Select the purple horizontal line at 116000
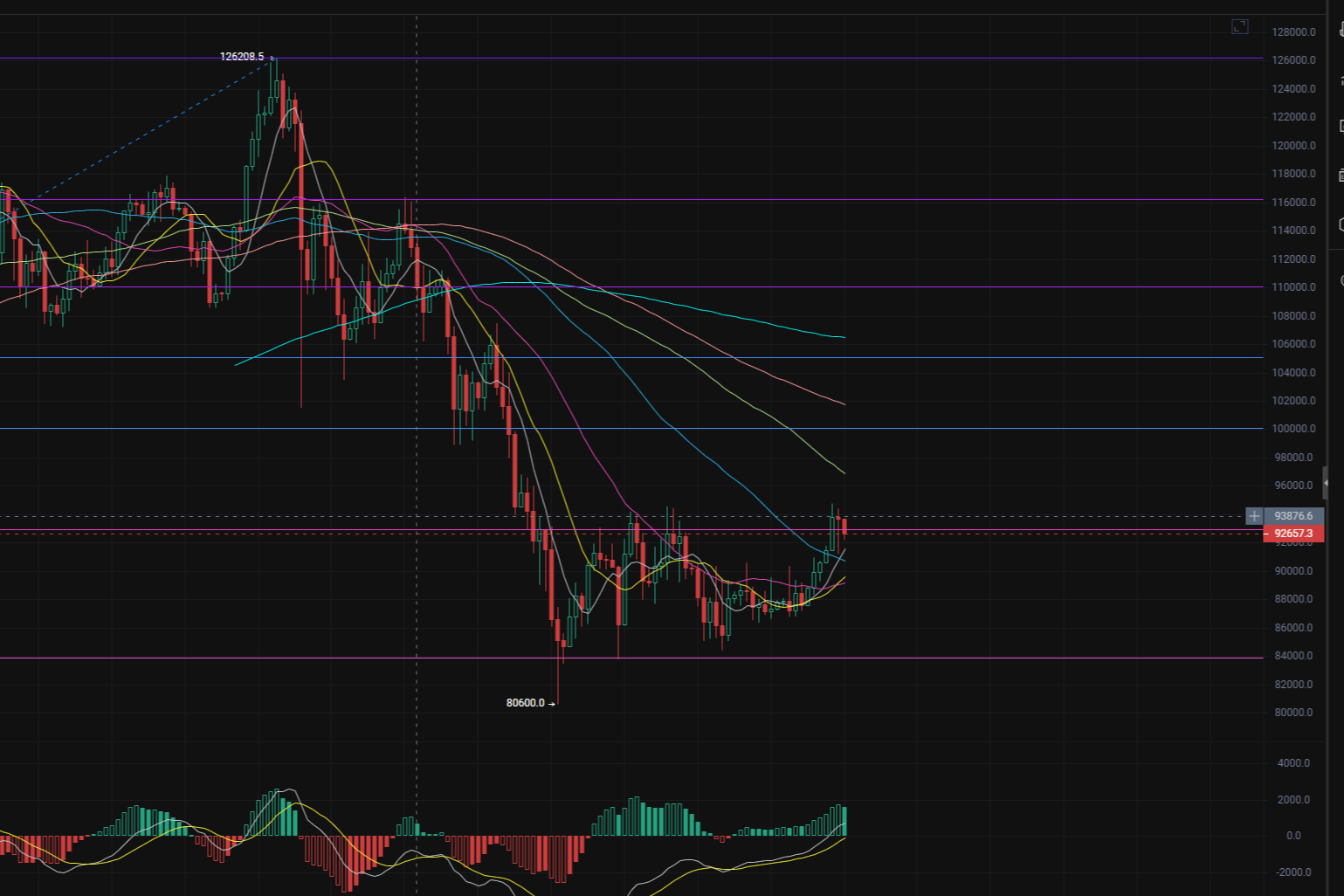The height and width of the screenshot is (896, 1344). [x=699, y=200]
